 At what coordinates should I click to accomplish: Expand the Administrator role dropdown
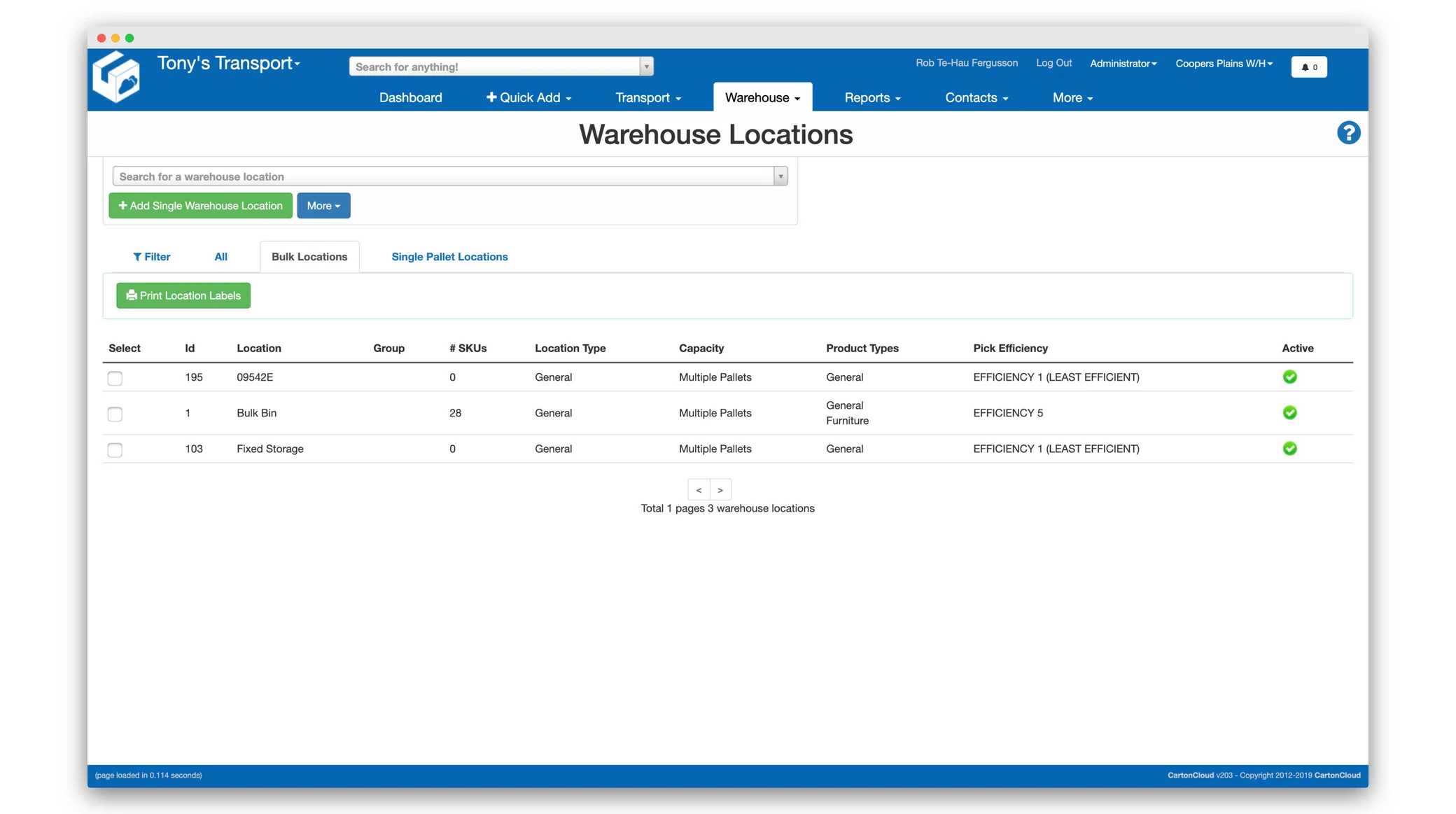1123,64
